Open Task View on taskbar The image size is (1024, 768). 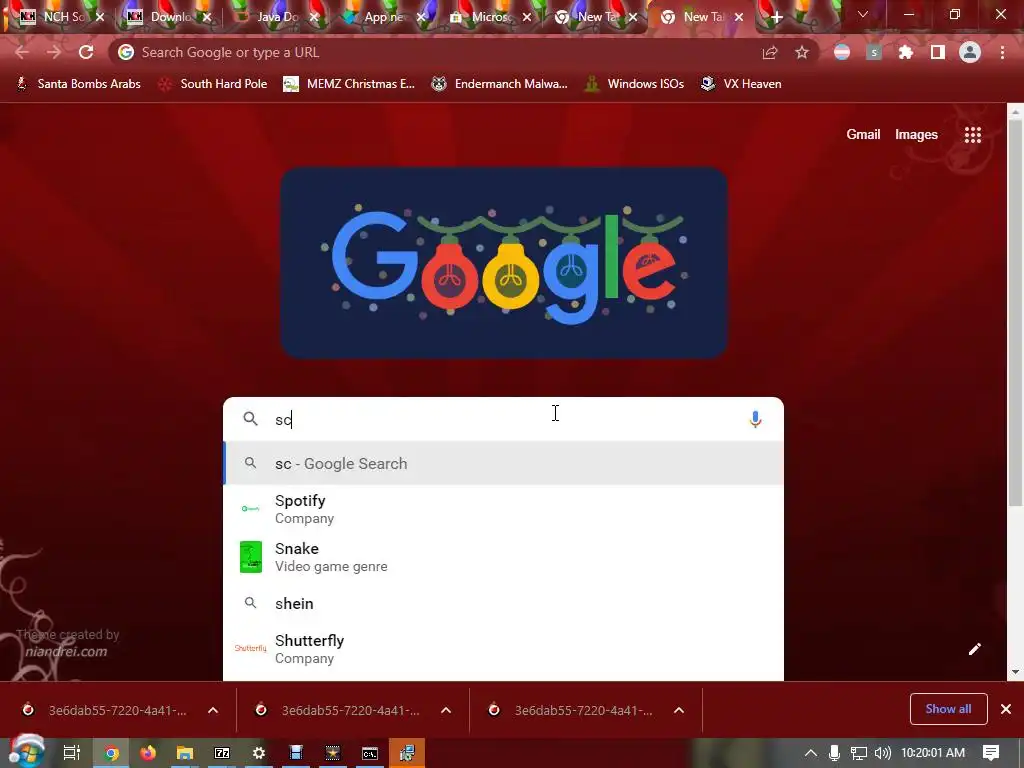click(72, 753)
